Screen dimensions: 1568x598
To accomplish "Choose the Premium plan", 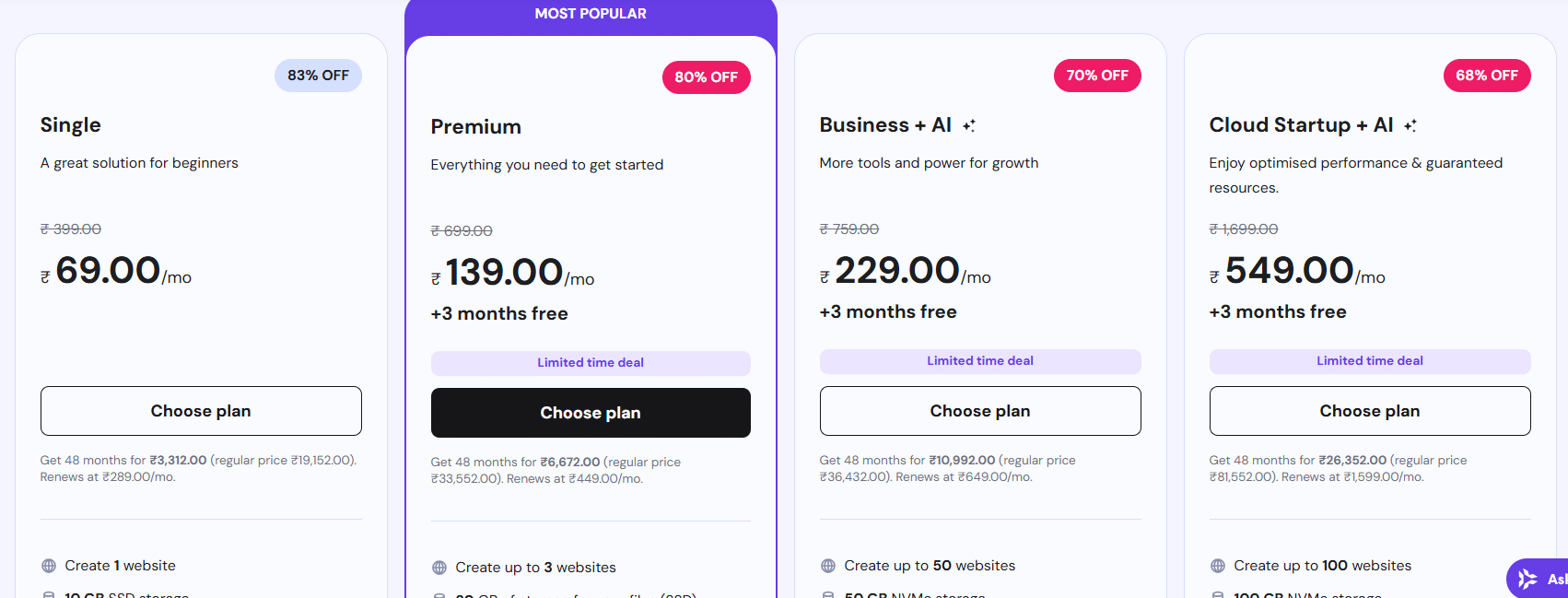I will click(590, 413).
